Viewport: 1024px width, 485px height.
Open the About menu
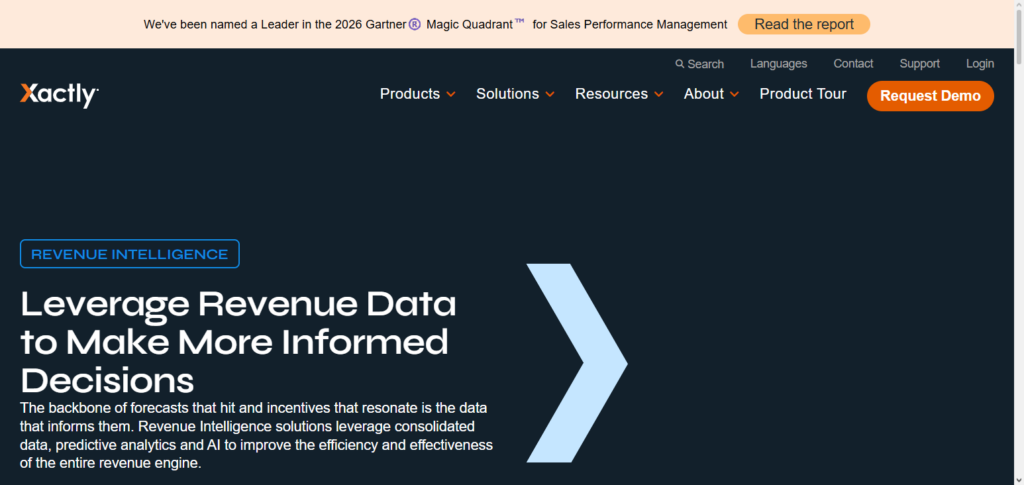coord(704,94)
